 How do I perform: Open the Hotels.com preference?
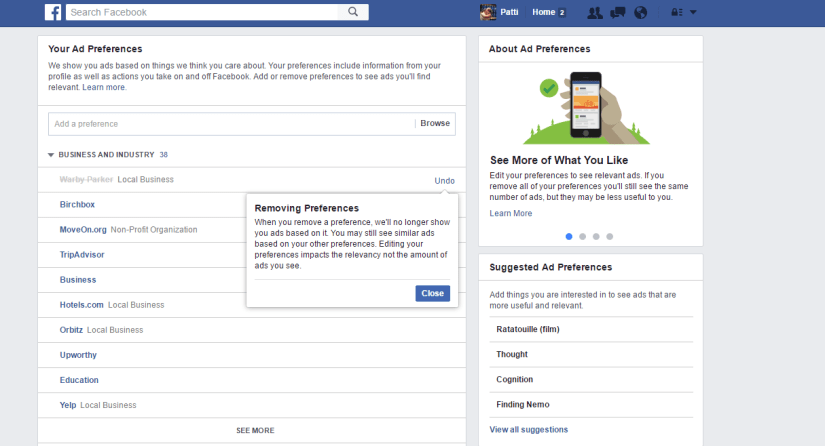(x=82, y=305)
